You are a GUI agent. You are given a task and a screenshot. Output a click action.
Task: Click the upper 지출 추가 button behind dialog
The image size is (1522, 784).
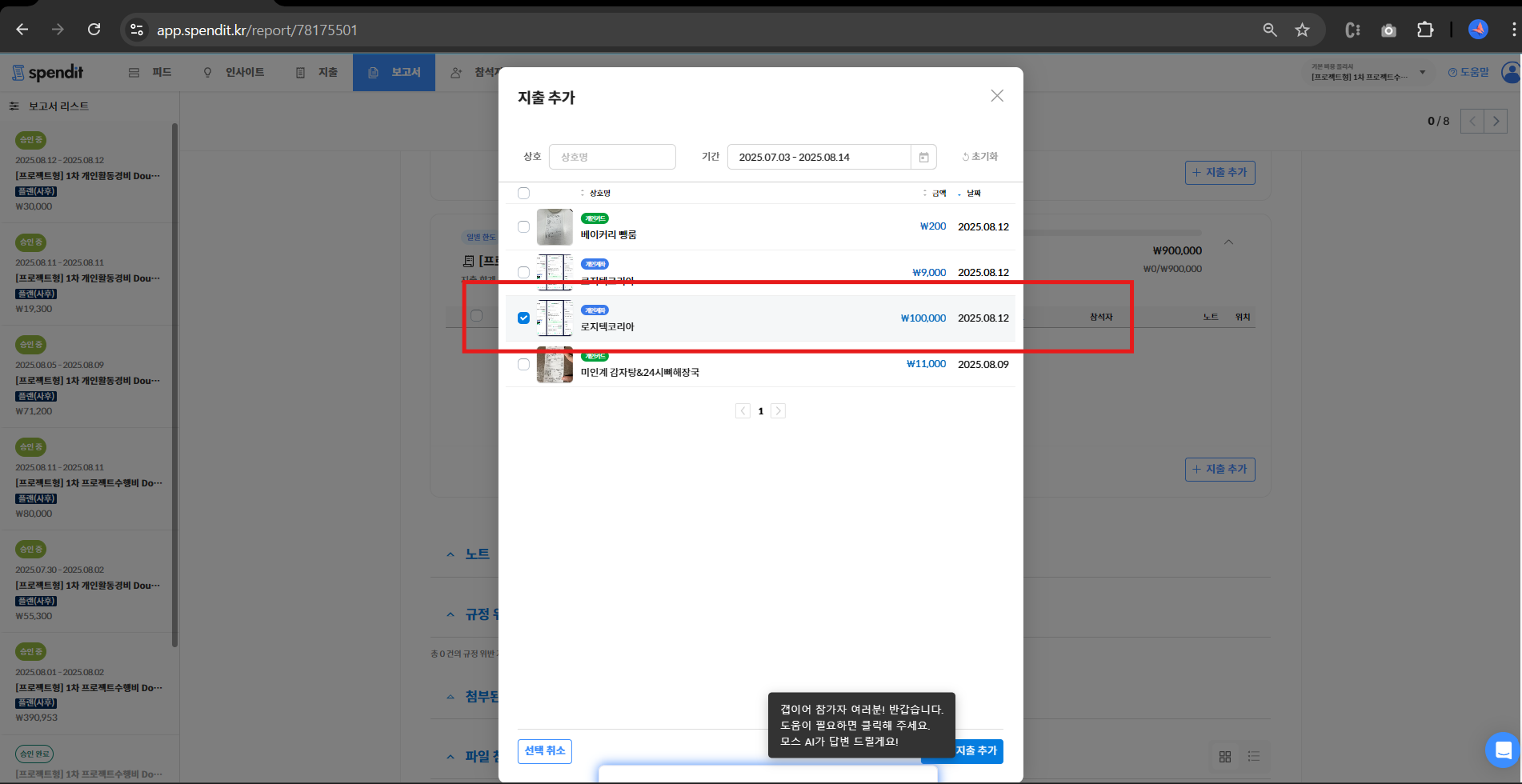[x=1220, y=172]
